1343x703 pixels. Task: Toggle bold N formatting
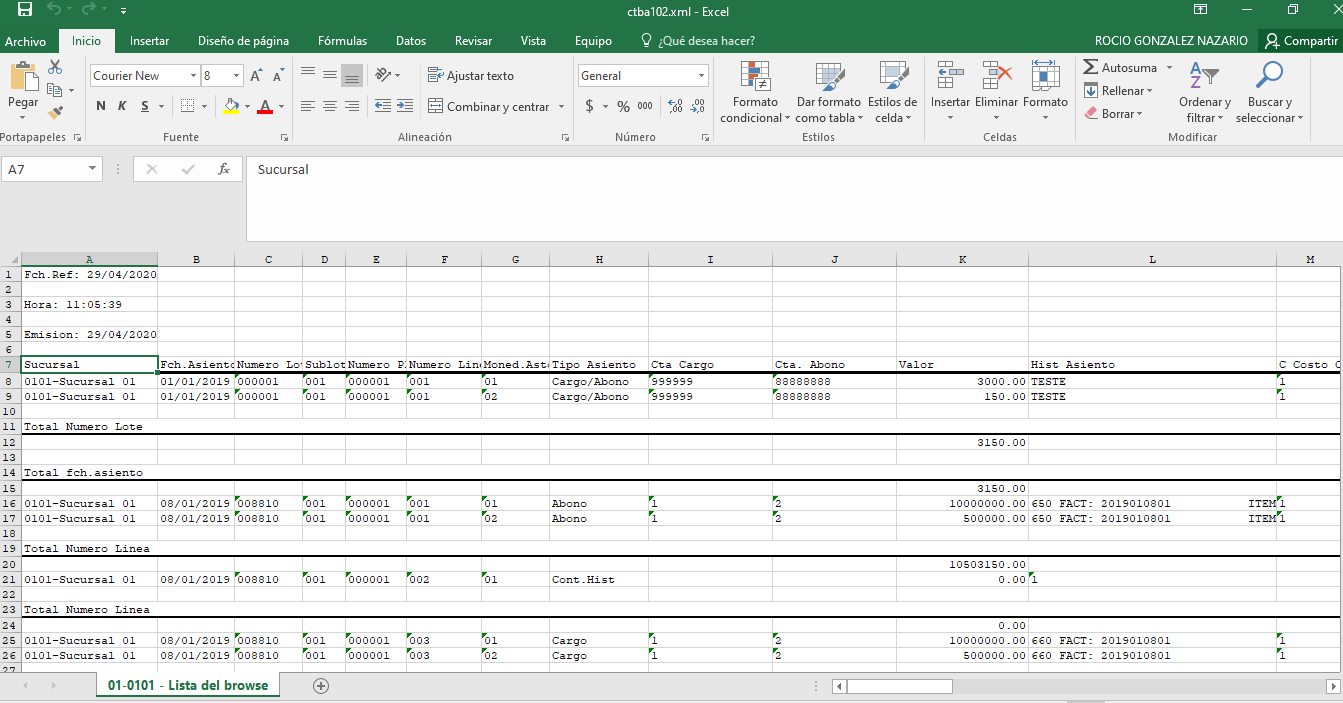click(x=101, y=106)
